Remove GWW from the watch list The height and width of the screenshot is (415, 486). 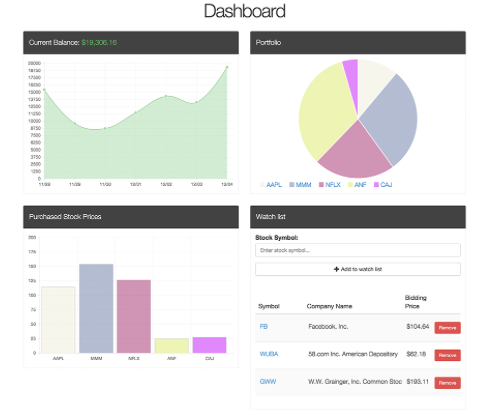pyautogui.click(x=447, y=383)
